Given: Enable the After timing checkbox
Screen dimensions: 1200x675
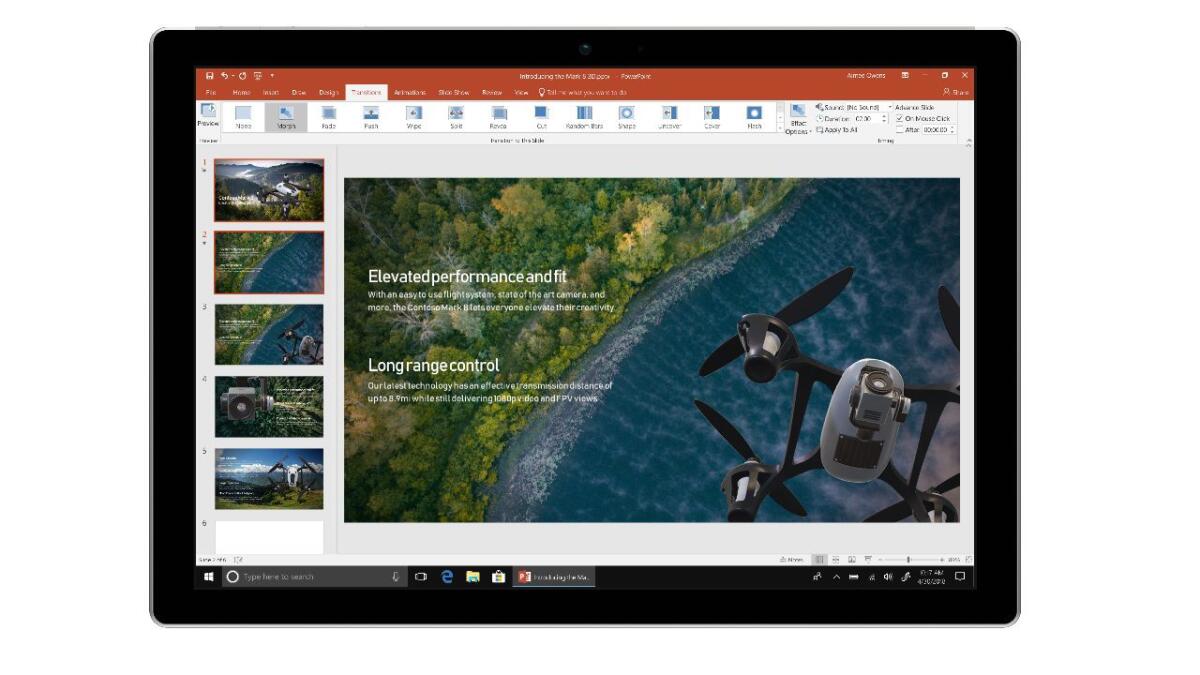Looking at the screenshot, I should point(899,128).
